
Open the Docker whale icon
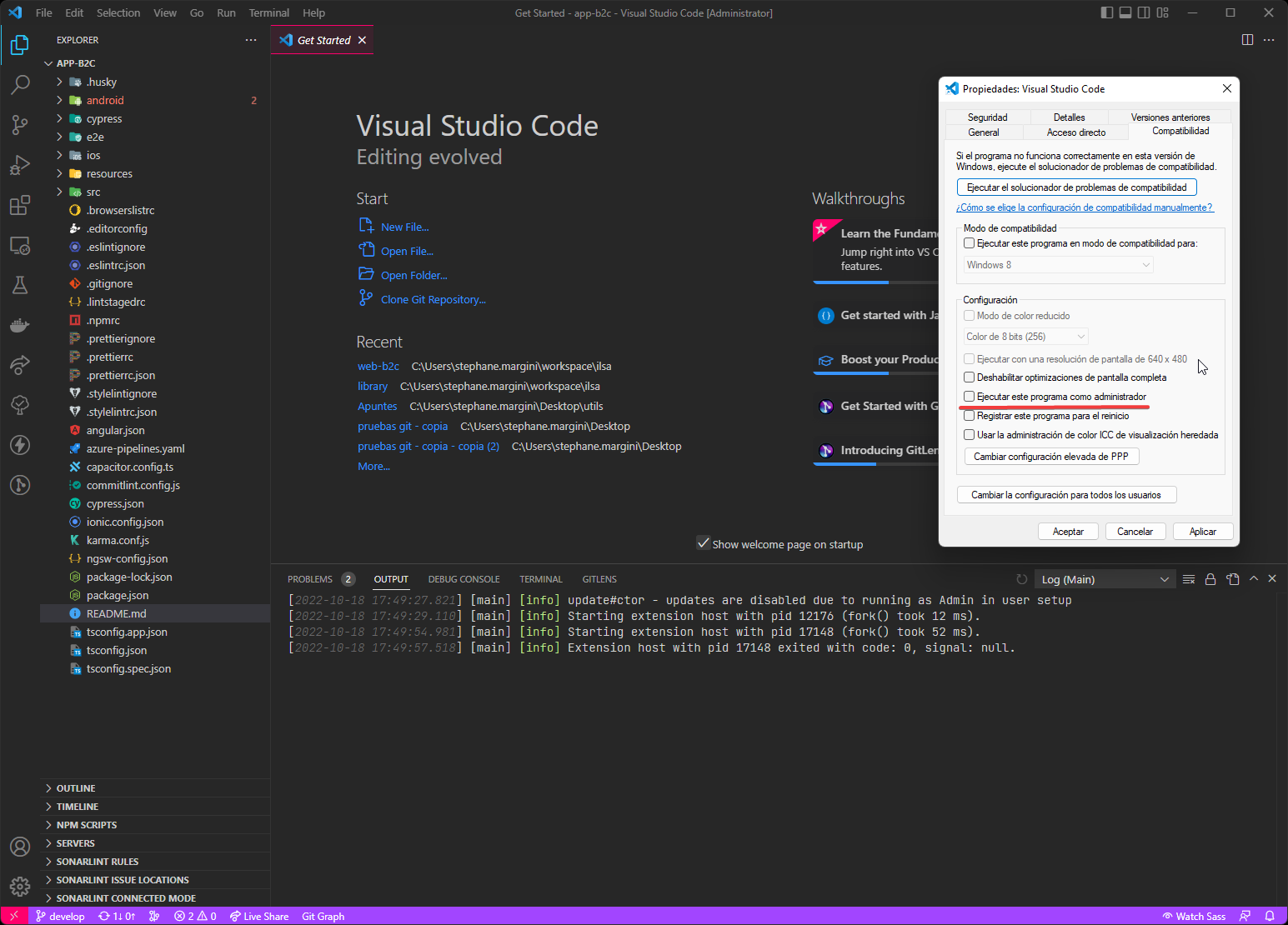point(20,325)
